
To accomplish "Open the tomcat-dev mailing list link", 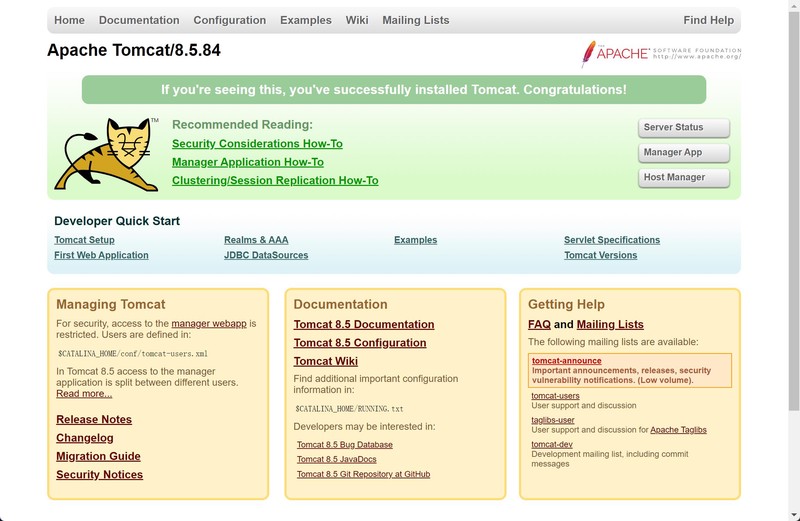I will click(552, 445).
